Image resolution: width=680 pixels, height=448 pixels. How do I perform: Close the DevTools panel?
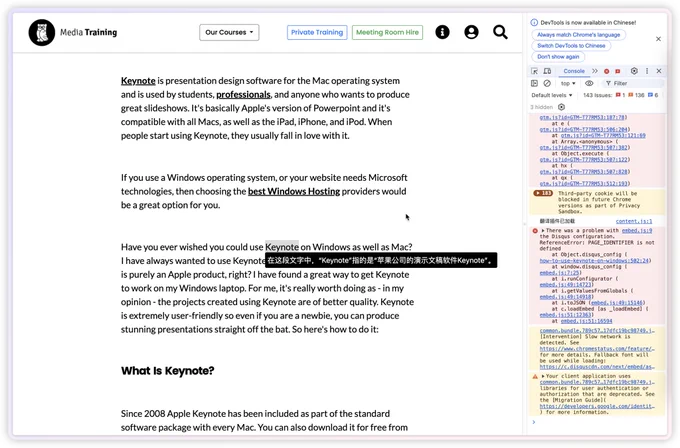point(659,71)
